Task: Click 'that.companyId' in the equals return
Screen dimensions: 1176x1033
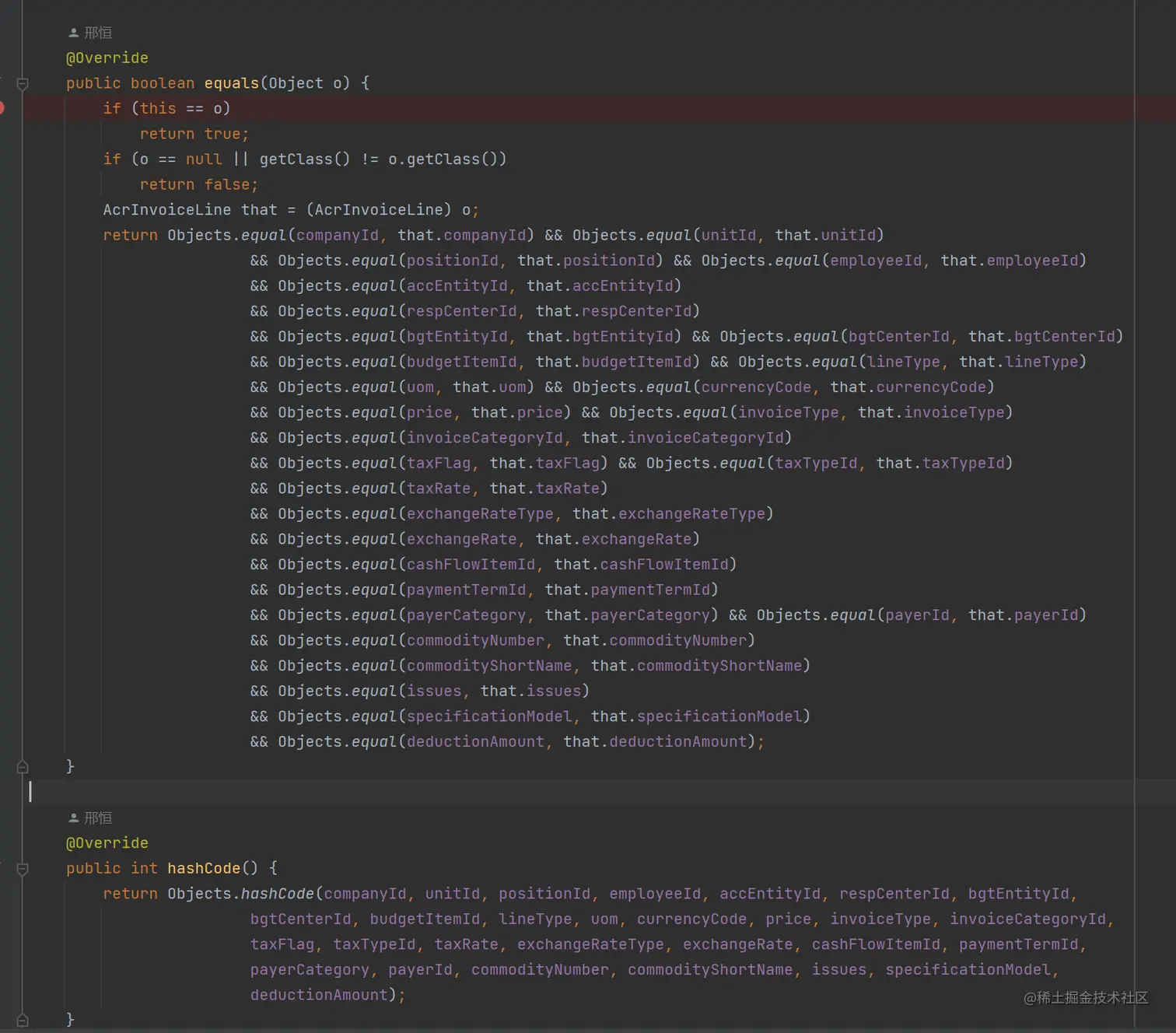Action: click(x=462, y=235)
